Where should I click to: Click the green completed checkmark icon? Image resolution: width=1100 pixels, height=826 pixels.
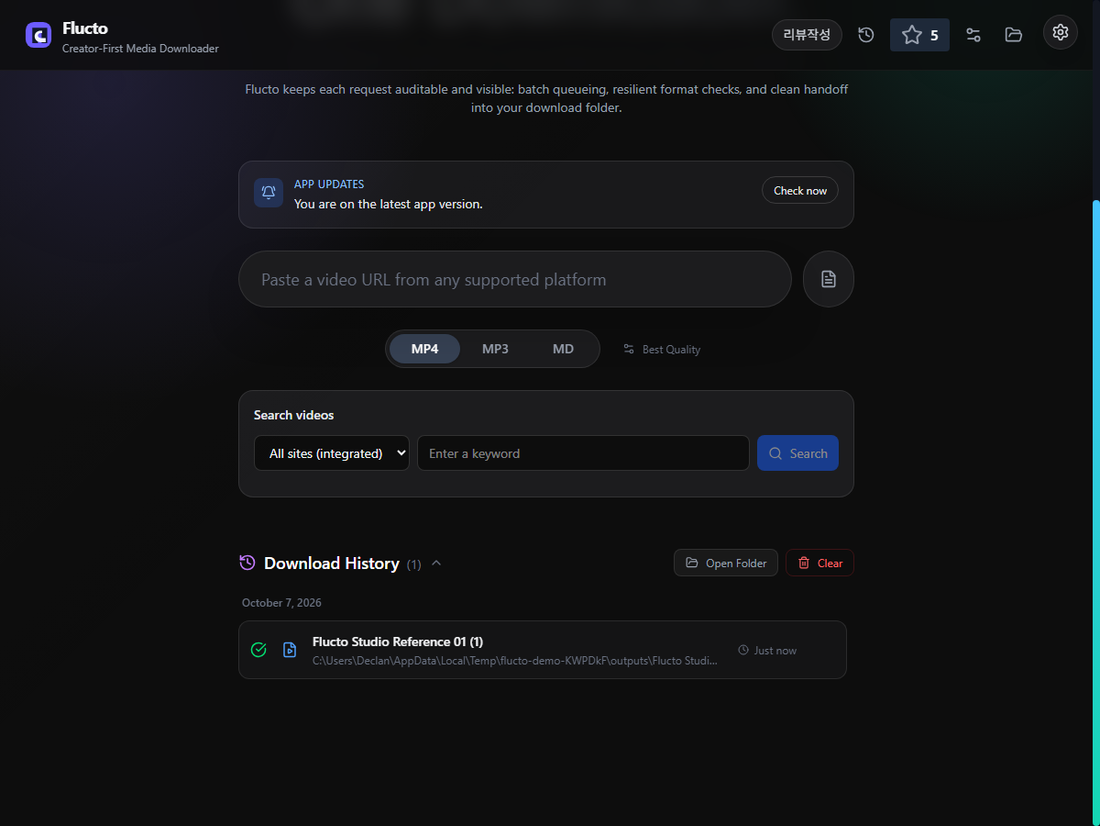(258, 650)
